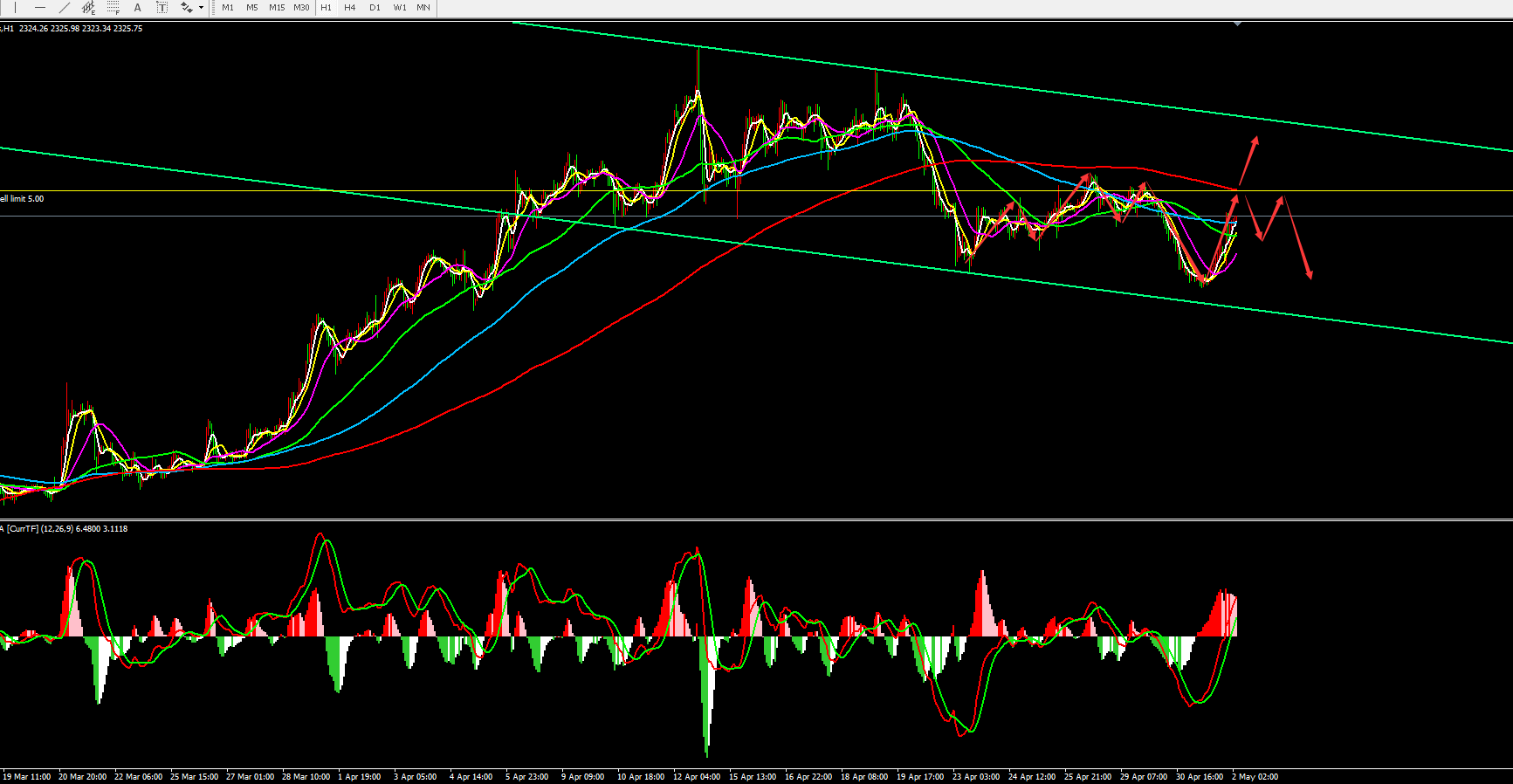The width and height of the screenshot is (1513, 784).
Task: Select the text label tool
Action: (x=162, y=8)
